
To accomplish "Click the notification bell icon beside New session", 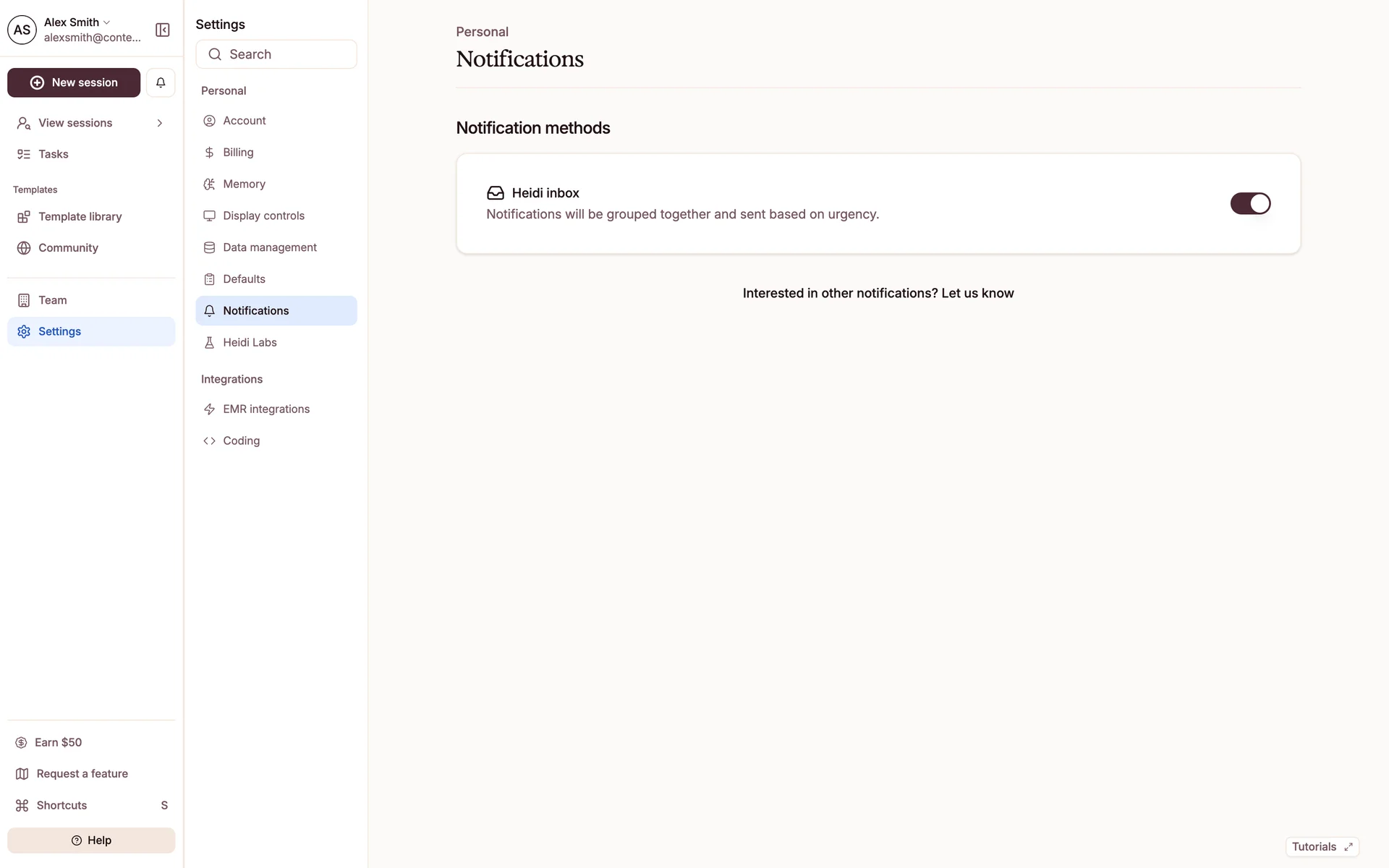I will click(x=161, y=82).
